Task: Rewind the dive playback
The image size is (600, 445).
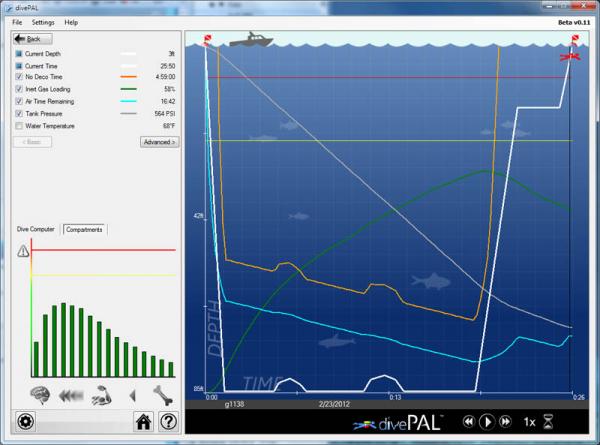Action: point(468,422)
